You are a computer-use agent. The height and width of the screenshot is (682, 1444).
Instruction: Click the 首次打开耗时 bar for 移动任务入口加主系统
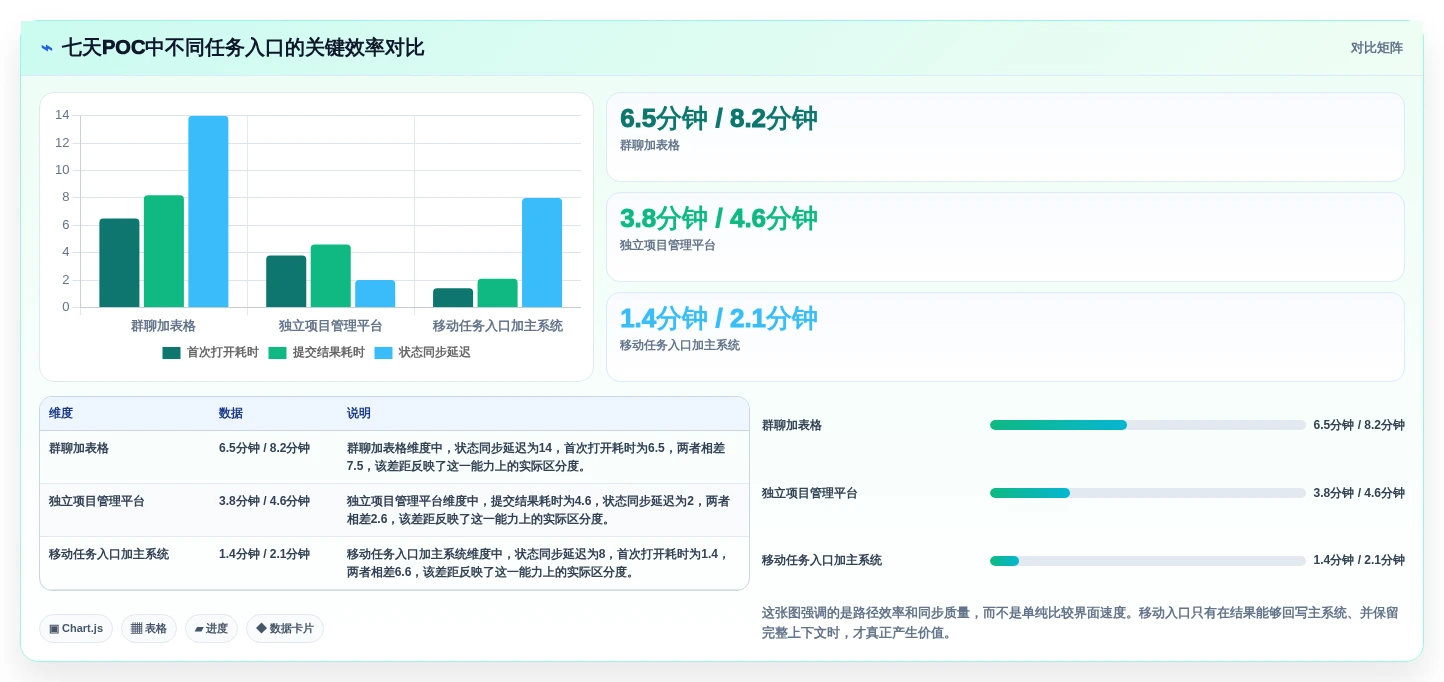click(453, 298)
